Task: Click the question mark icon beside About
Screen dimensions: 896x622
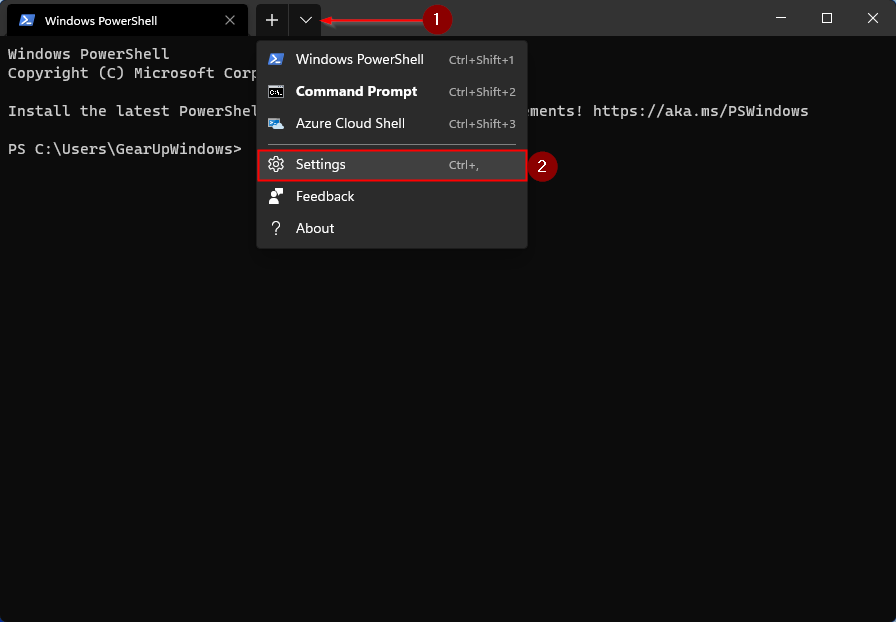Action: tap(275, 228)
